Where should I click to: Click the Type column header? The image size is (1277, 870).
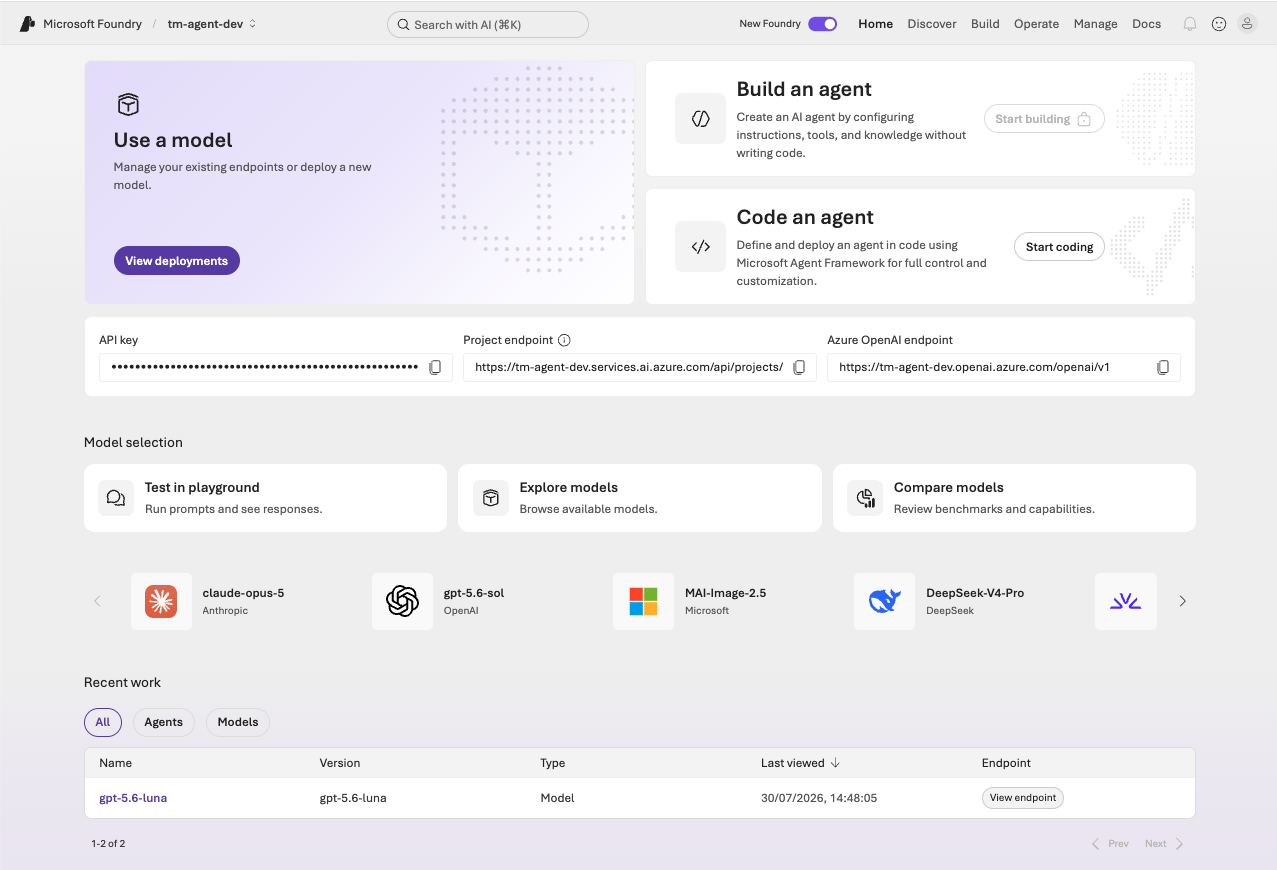tap(553, 763)
